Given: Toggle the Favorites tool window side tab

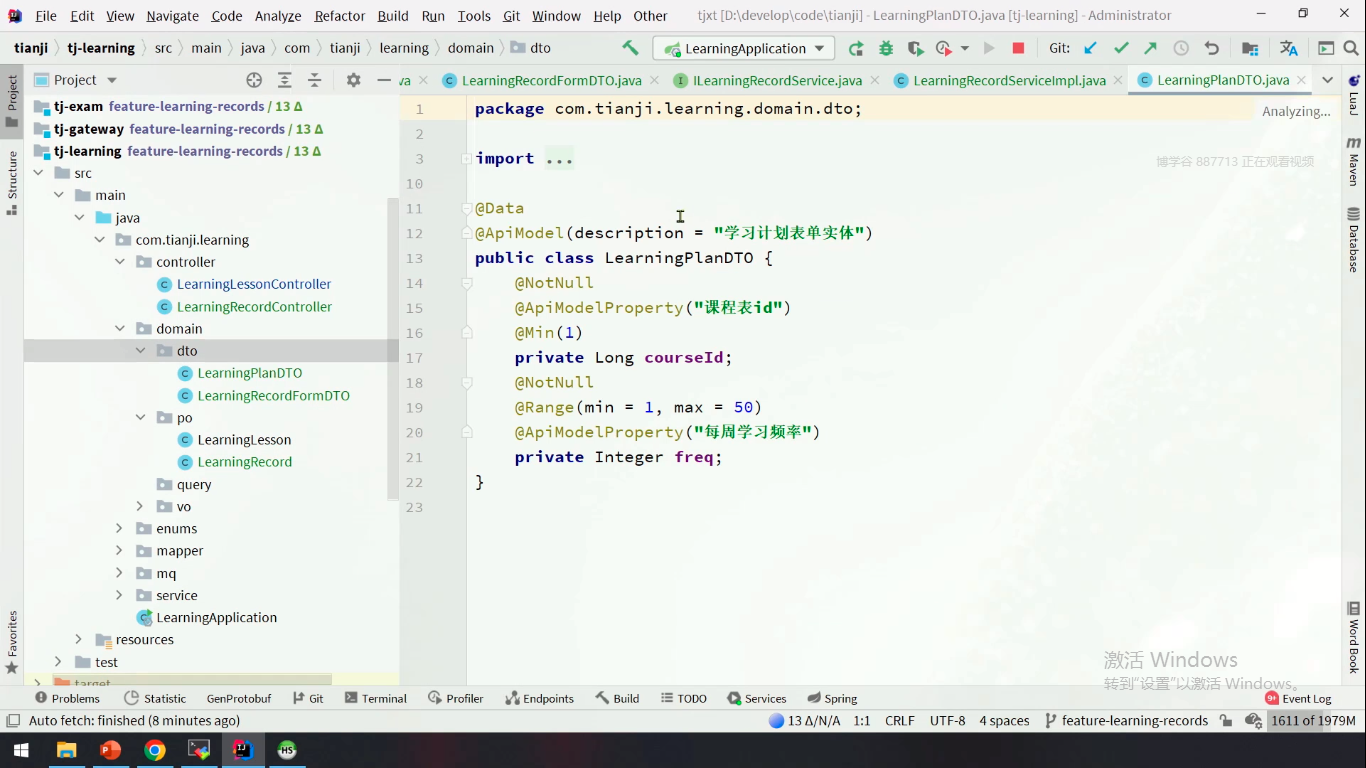Looking at the screenshot, I should coord(12,642).
